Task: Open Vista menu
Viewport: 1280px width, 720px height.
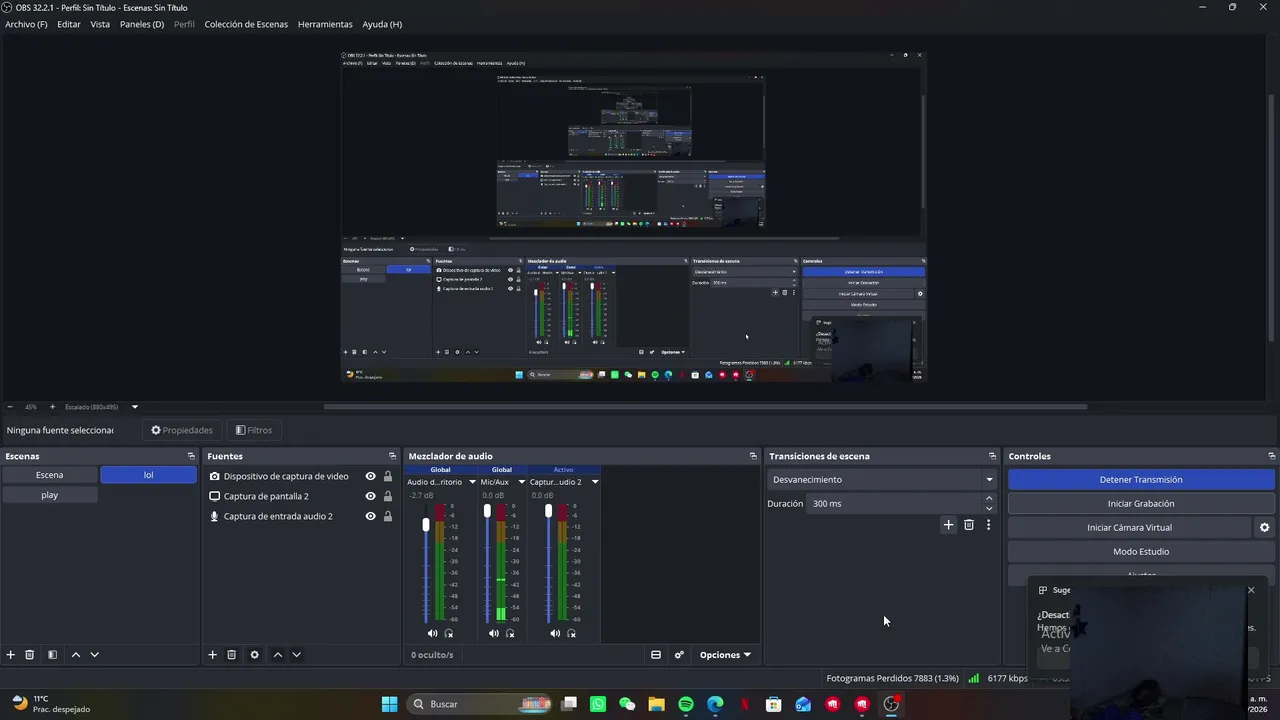Action: pyautogui.click(x=100, y=24)
